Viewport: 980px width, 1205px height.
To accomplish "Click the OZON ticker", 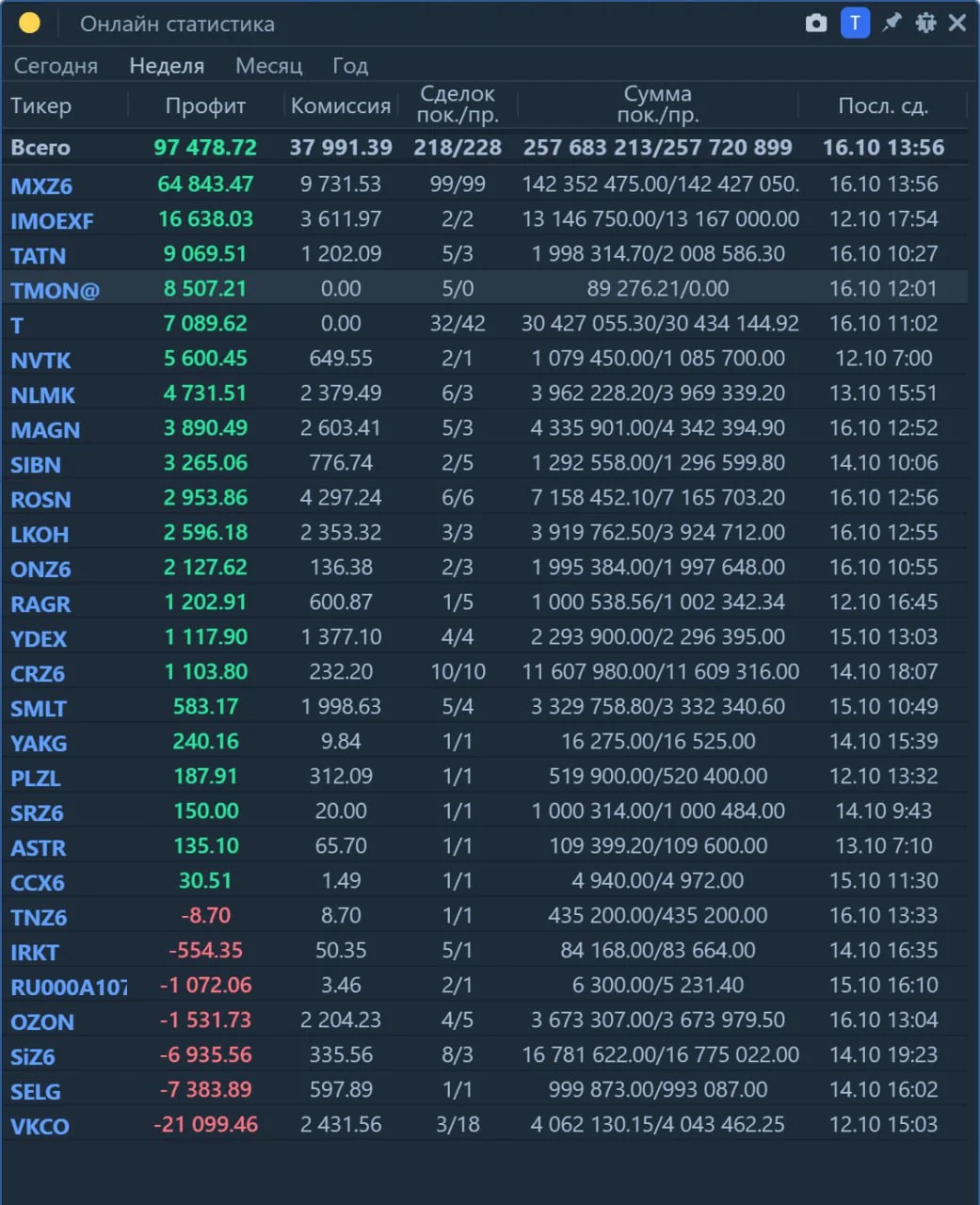I will [42, 1021].
